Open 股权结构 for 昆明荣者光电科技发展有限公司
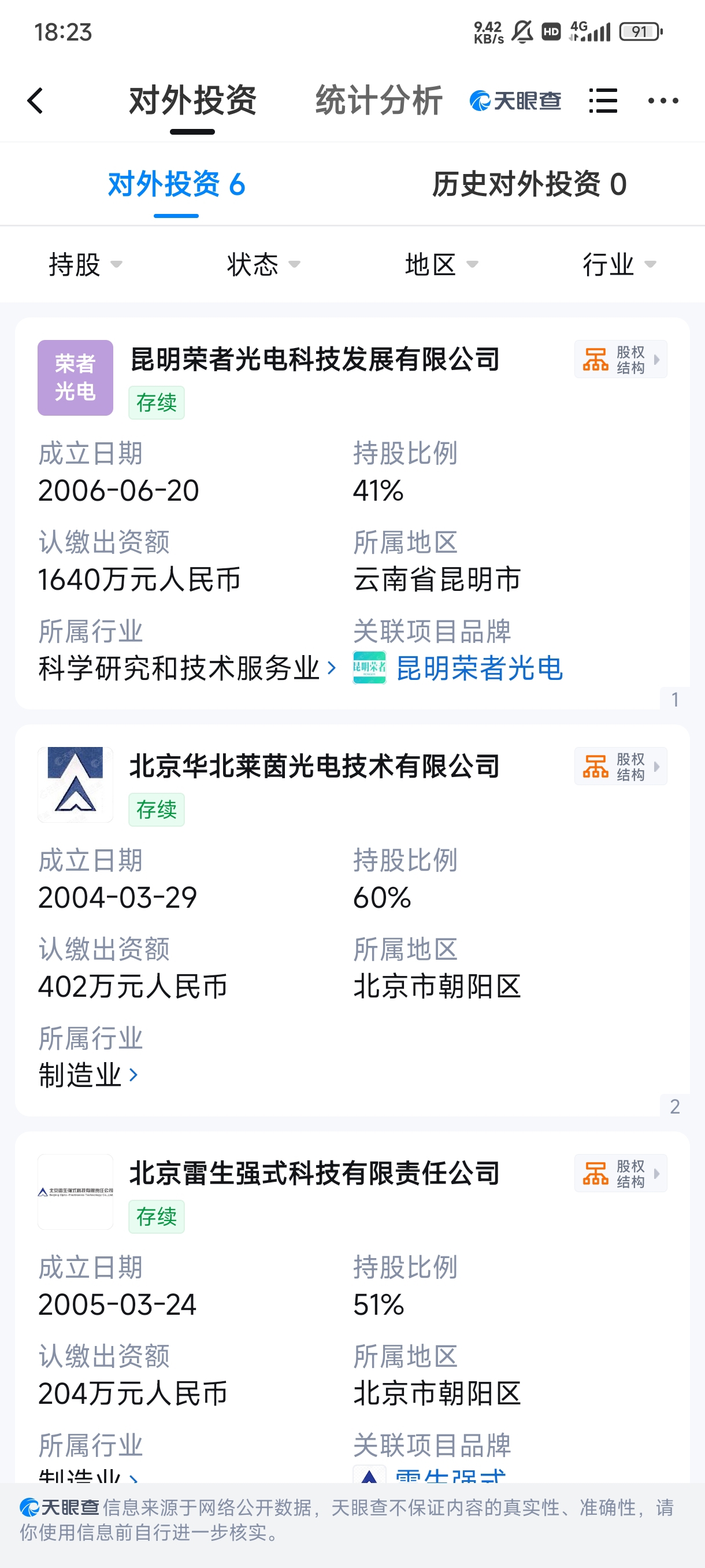The image size is (705, 1568). [x=621, y=359]
